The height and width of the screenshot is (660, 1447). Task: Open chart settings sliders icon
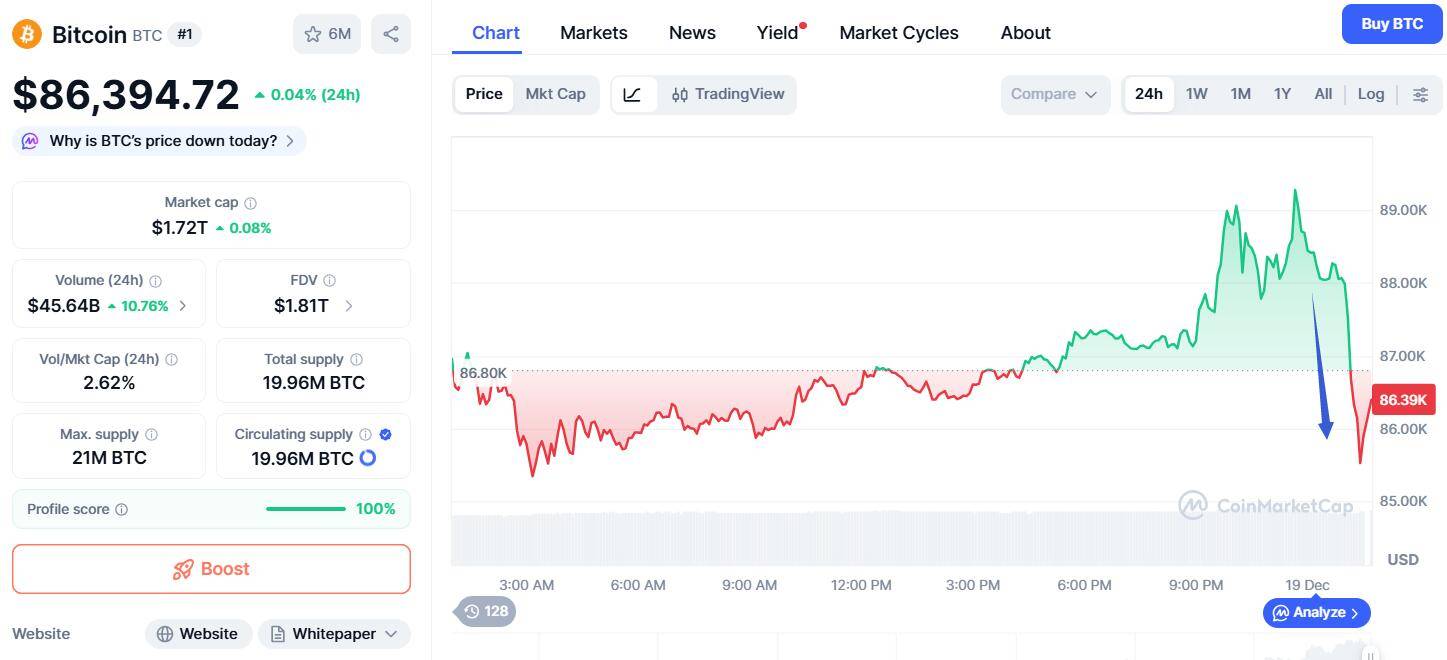tap(1420, 94)
